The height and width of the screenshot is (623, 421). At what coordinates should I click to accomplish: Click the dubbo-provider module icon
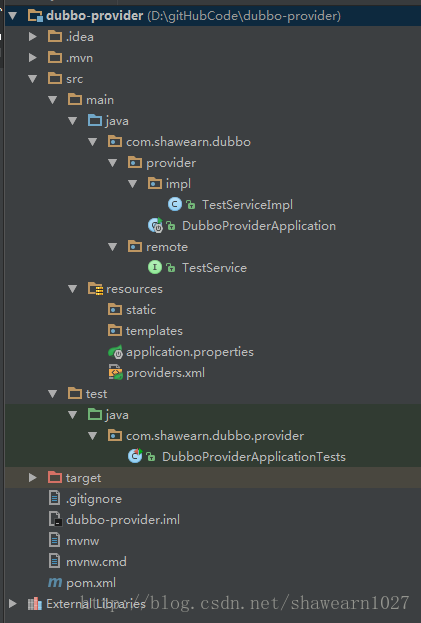(x=35, y=16)
